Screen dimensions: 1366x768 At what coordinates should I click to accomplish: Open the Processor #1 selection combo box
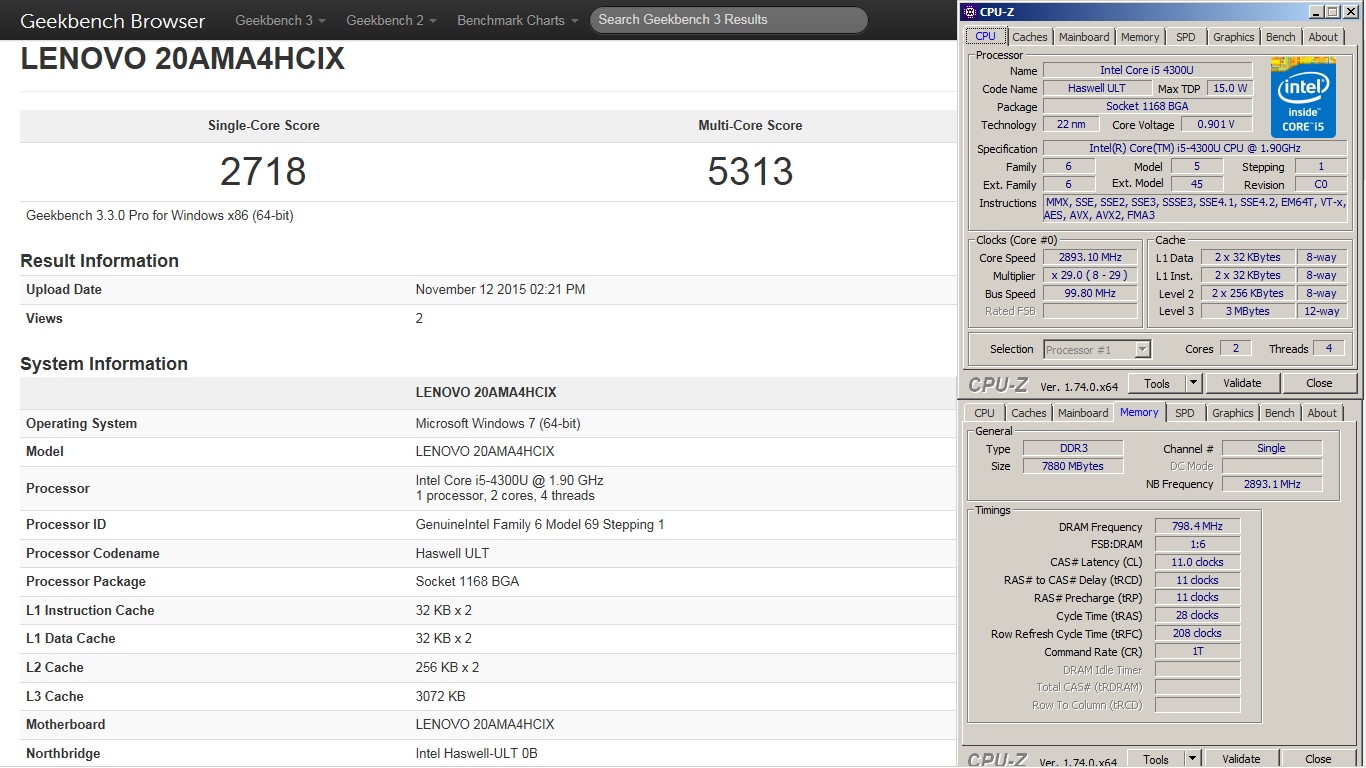click(x=1097, y=349)
